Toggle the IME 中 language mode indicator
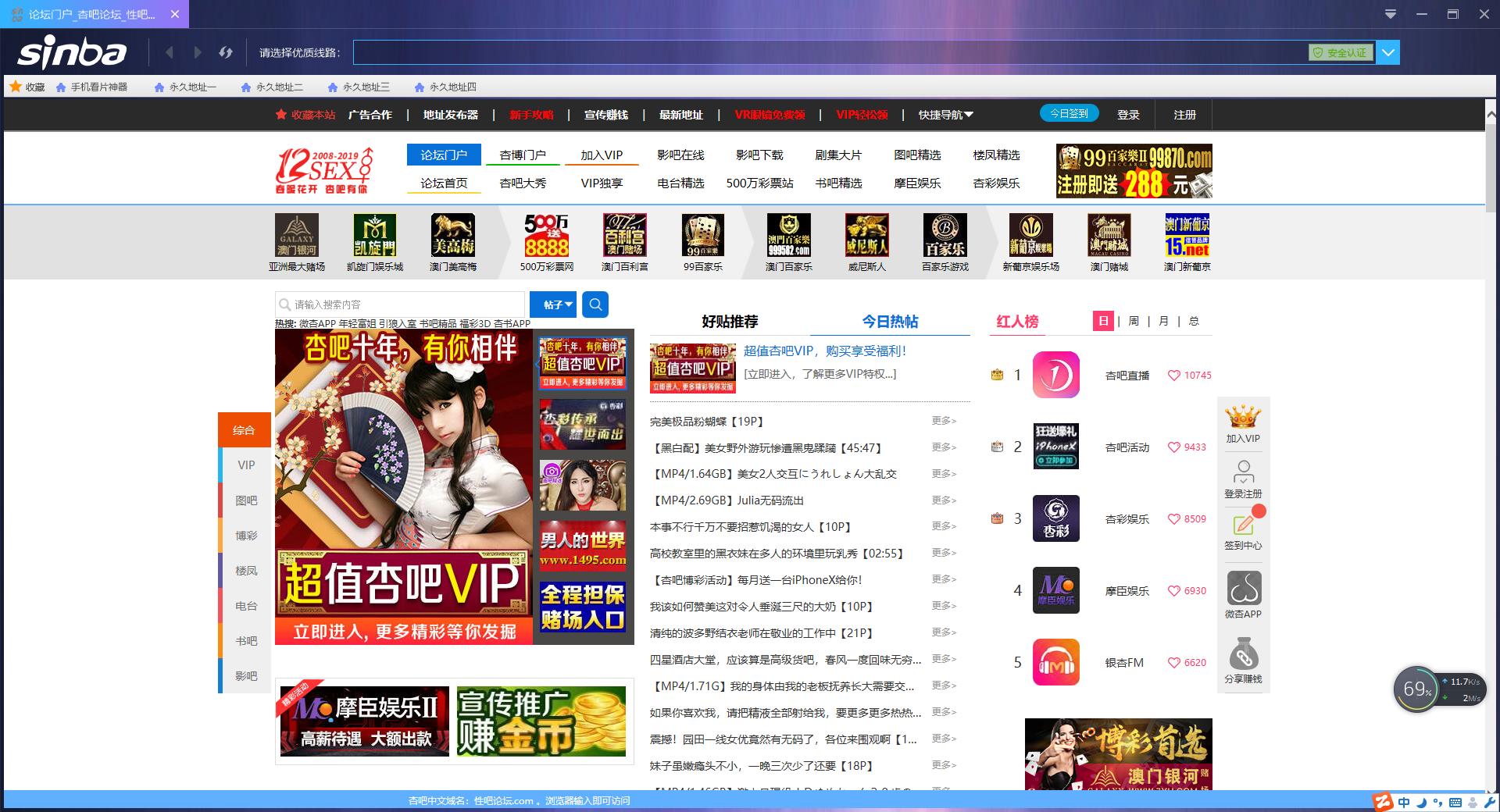The width and height of the screenshot is (1500, 812). click(x=1404, y=803)
